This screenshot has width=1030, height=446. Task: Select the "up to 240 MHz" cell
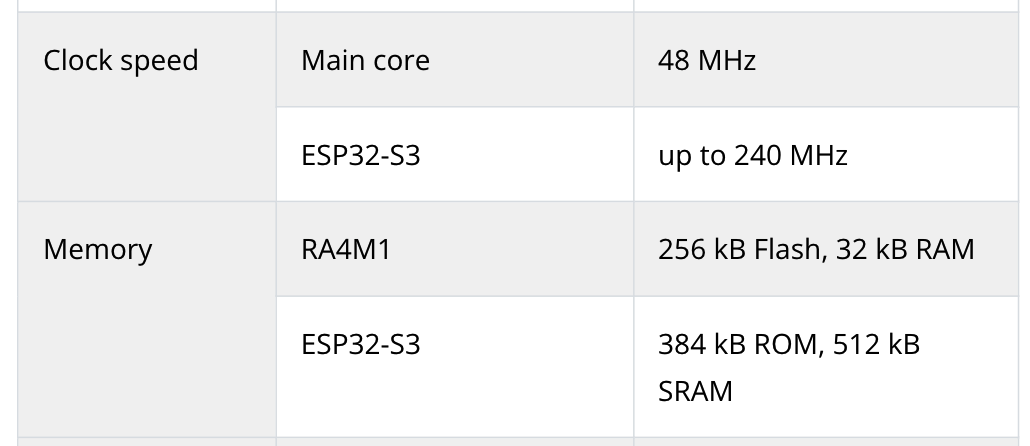pyautogui.click(x=752, y=156)
